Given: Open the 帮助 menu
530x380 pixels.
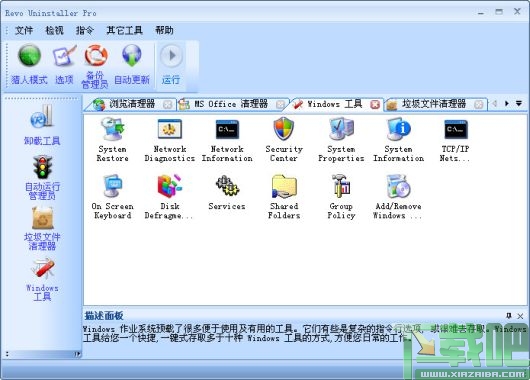Looking at the screenshot, I should pos(164,30).
